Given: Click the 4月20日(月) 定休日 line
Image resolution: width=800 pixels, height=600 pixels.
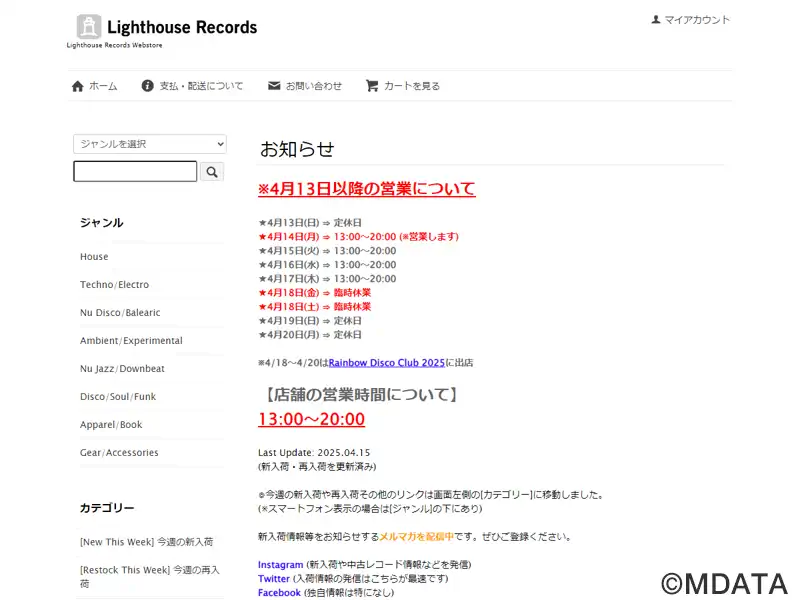Looking at the screenshot, I should tap(310, 335).
